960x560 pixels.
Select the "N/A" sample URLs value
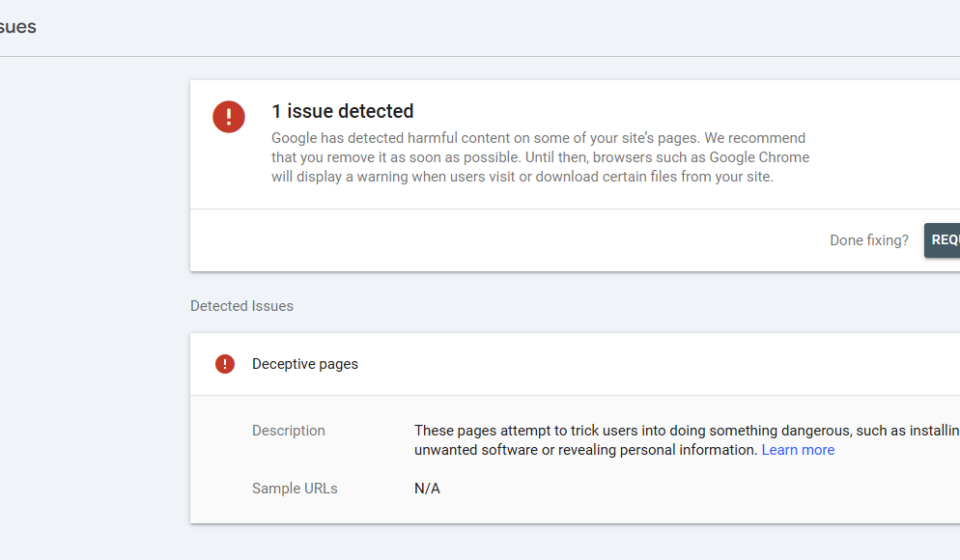coord(427,489)
